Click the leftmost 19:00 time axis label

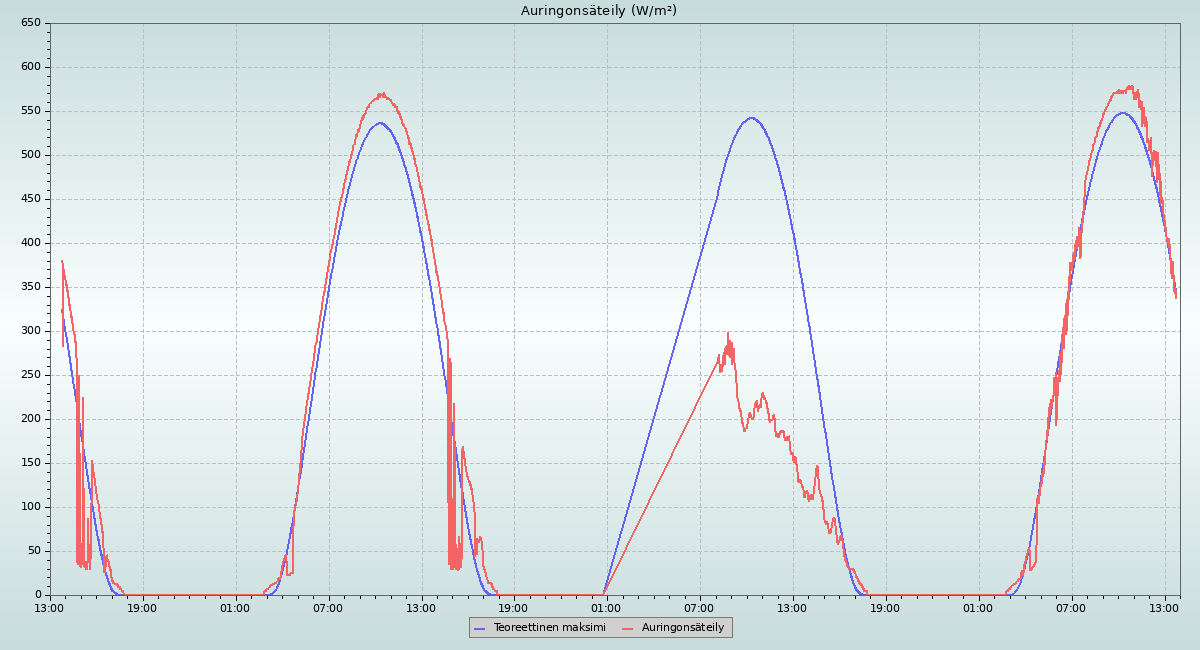(x=142, y=608)
